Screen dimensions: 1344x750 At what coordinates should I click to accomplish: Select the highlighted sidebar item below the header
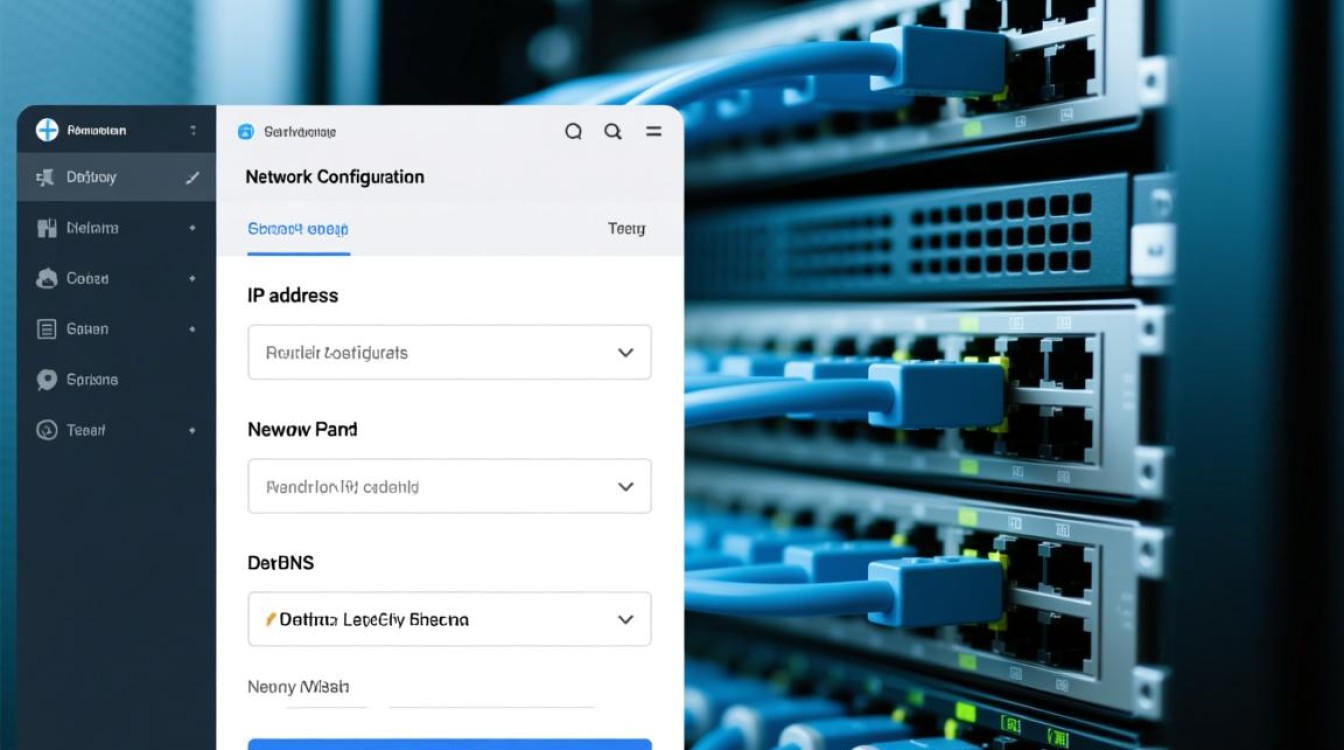pyautogui.click(x=116, y=178)
